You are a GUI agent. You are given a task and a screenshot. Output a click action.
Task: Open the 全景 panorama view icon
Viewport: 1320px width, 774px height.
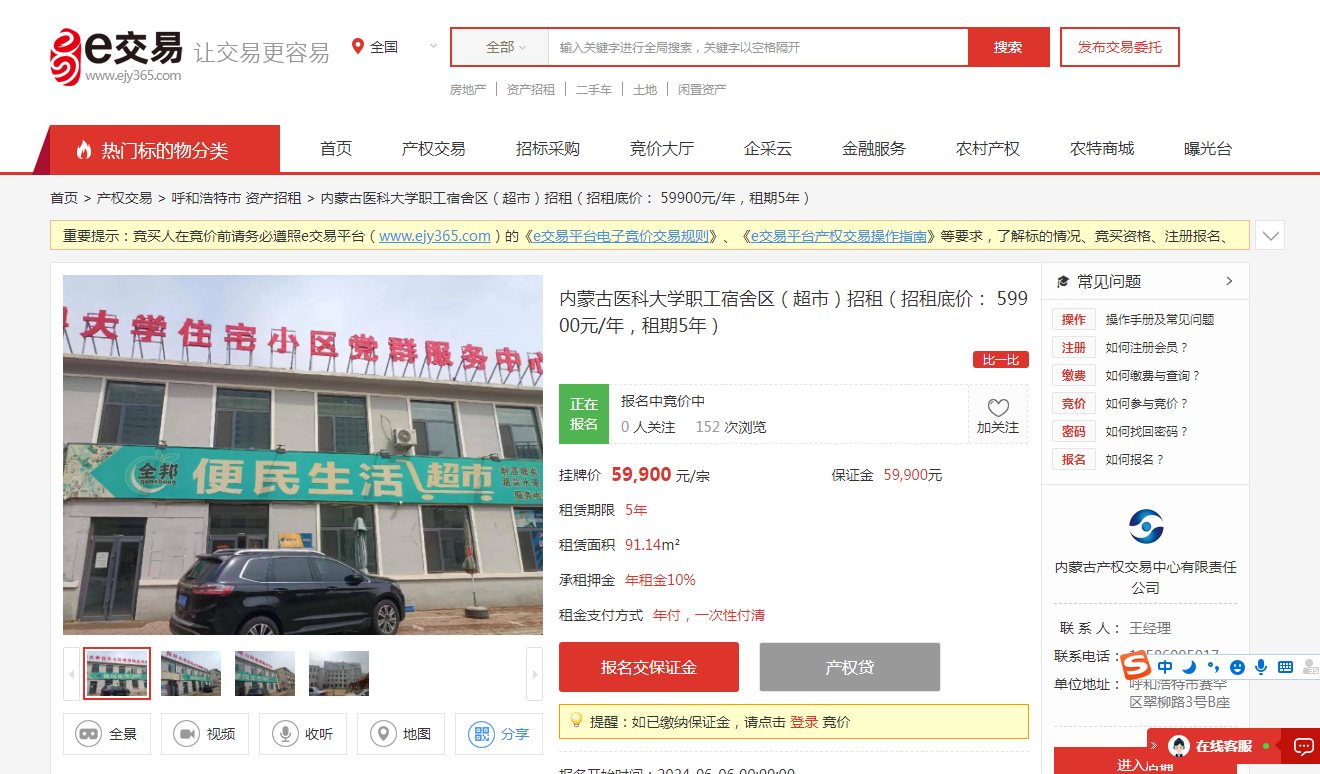click(x=89, y=734)
